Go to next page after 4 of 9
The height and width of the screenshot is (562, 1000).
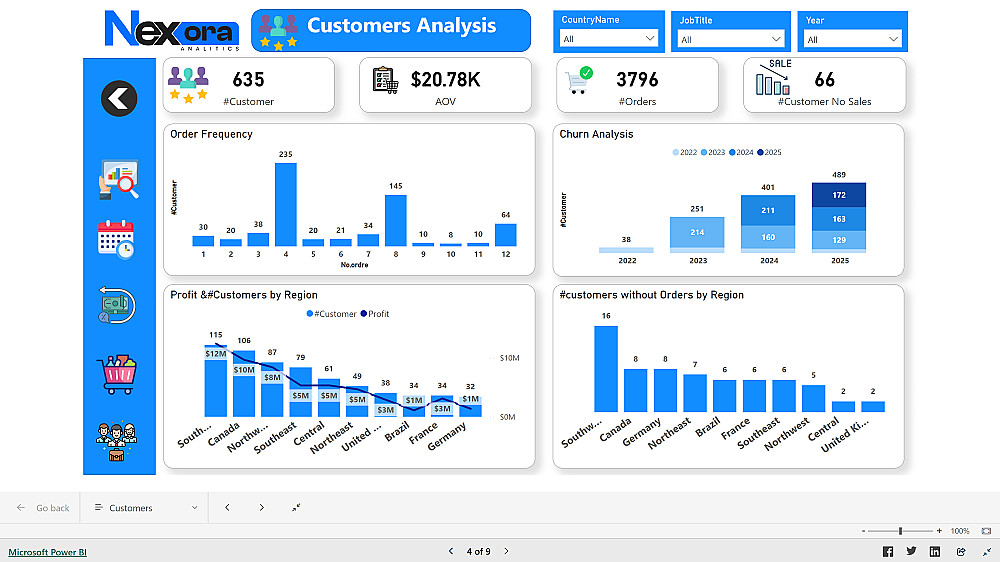506,551
